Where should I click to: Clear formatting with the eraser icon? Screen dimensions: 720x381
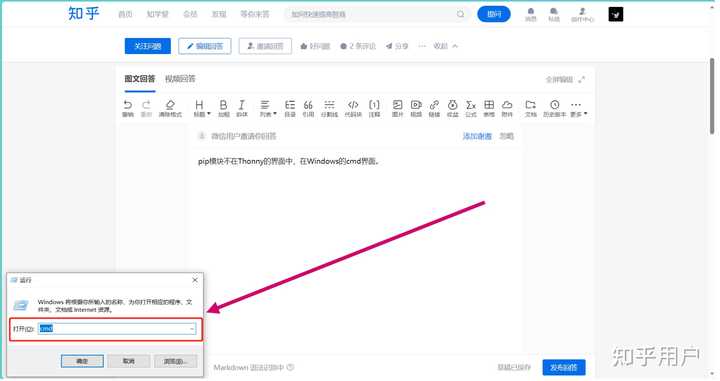click(170, 108)
